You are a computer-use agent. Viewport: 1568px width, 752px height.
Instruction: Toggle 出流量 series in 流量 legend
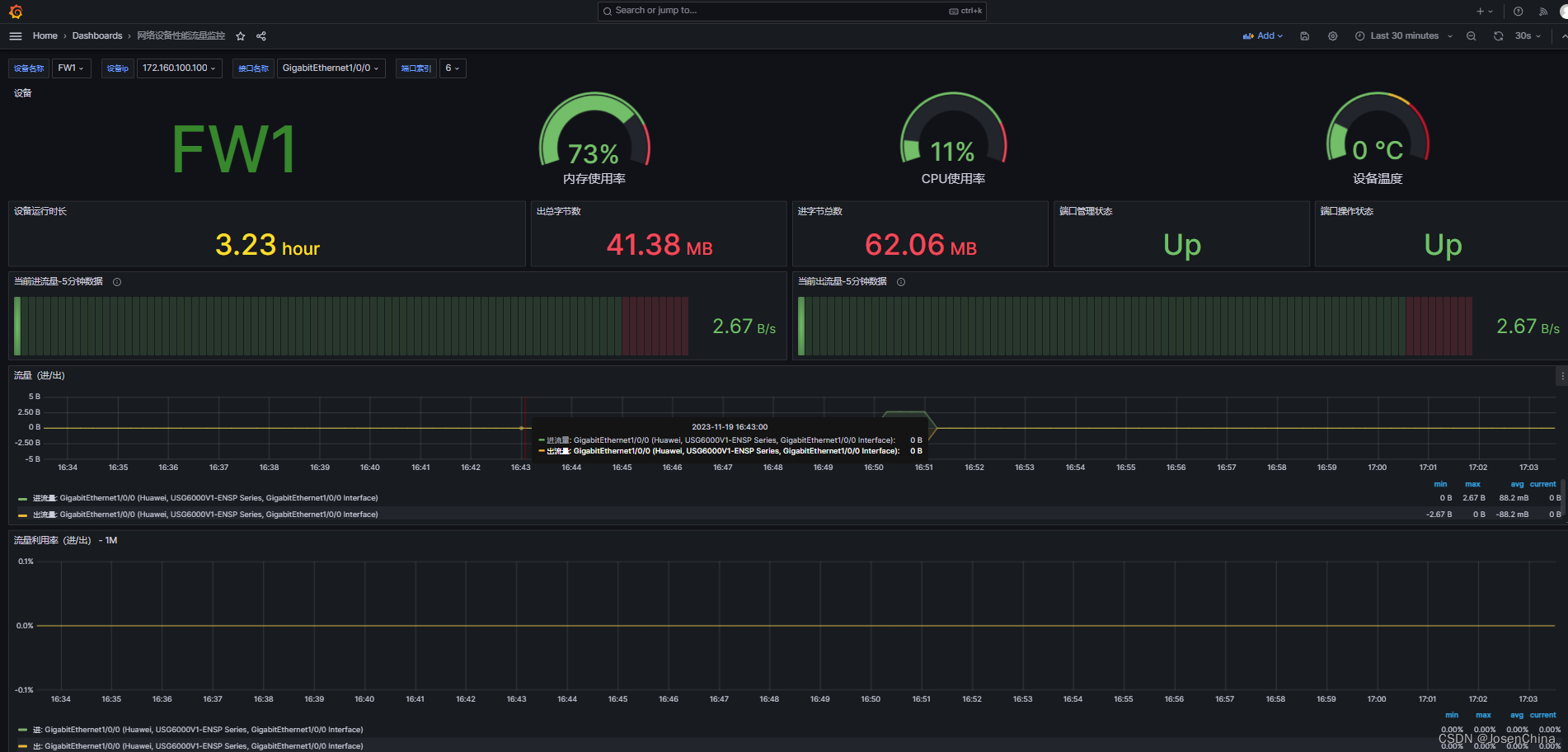[x=205, y=515]
